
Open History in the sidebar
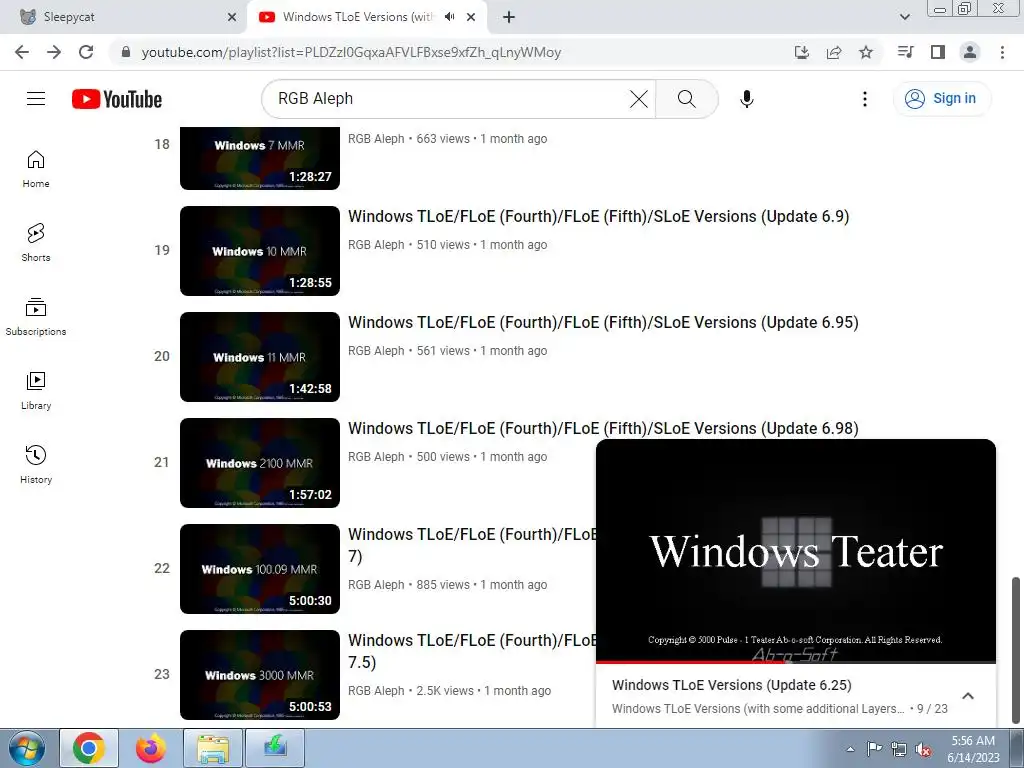click(x=36, y=464)
